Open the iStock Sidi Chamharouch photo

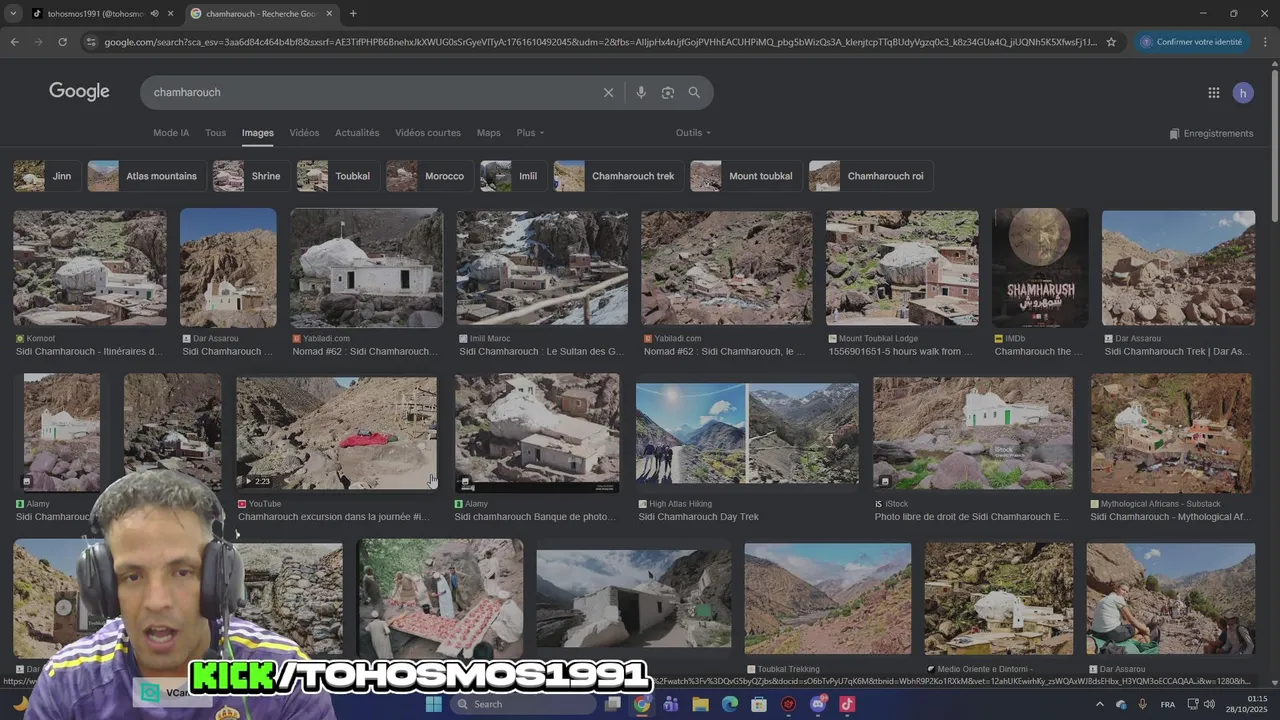973,433
